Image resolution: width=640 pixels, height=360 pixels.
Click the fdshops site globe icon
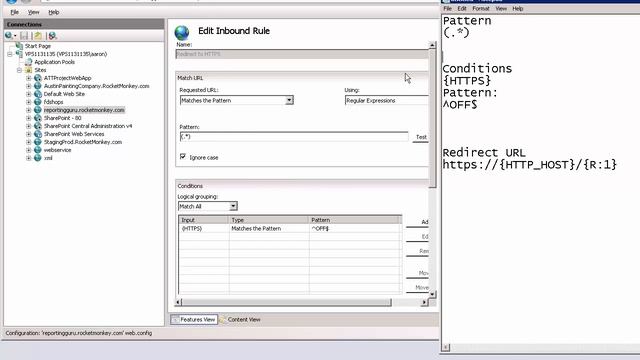(38, 102)
